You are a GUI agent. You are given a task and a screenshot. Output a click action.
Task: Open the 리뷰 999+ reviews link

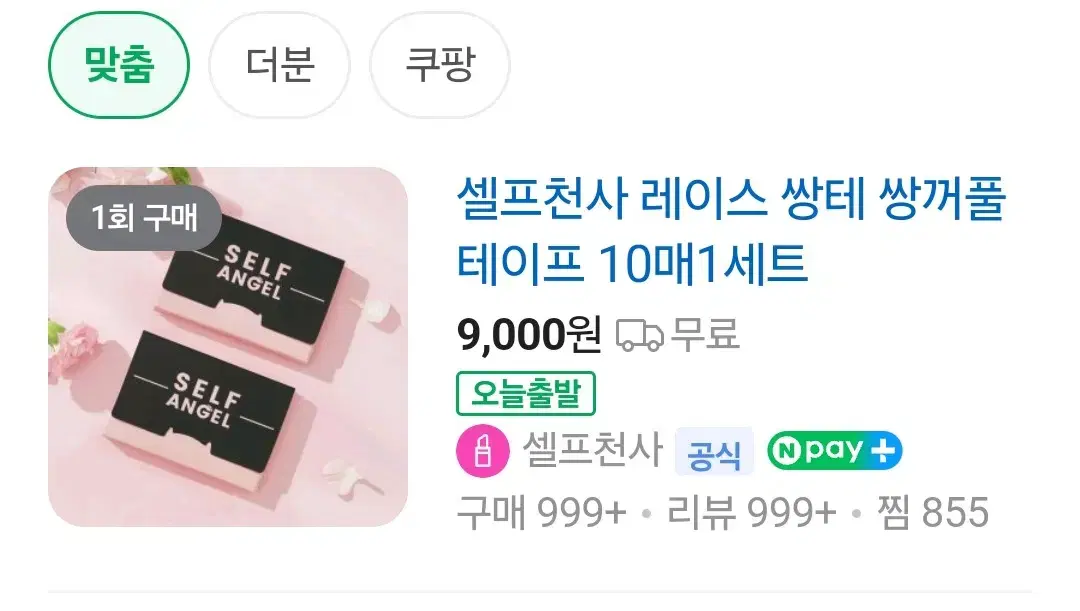point(751,512)
